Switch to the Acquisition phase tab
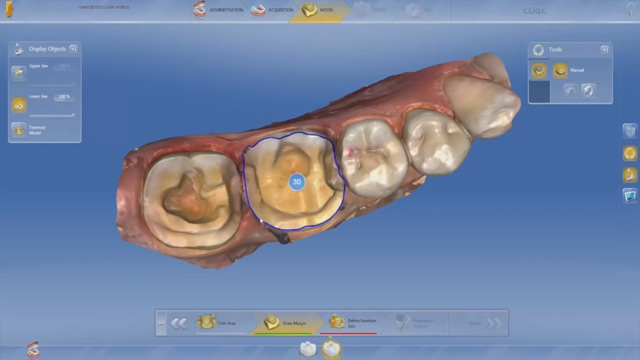 click(x=272, y=10)
